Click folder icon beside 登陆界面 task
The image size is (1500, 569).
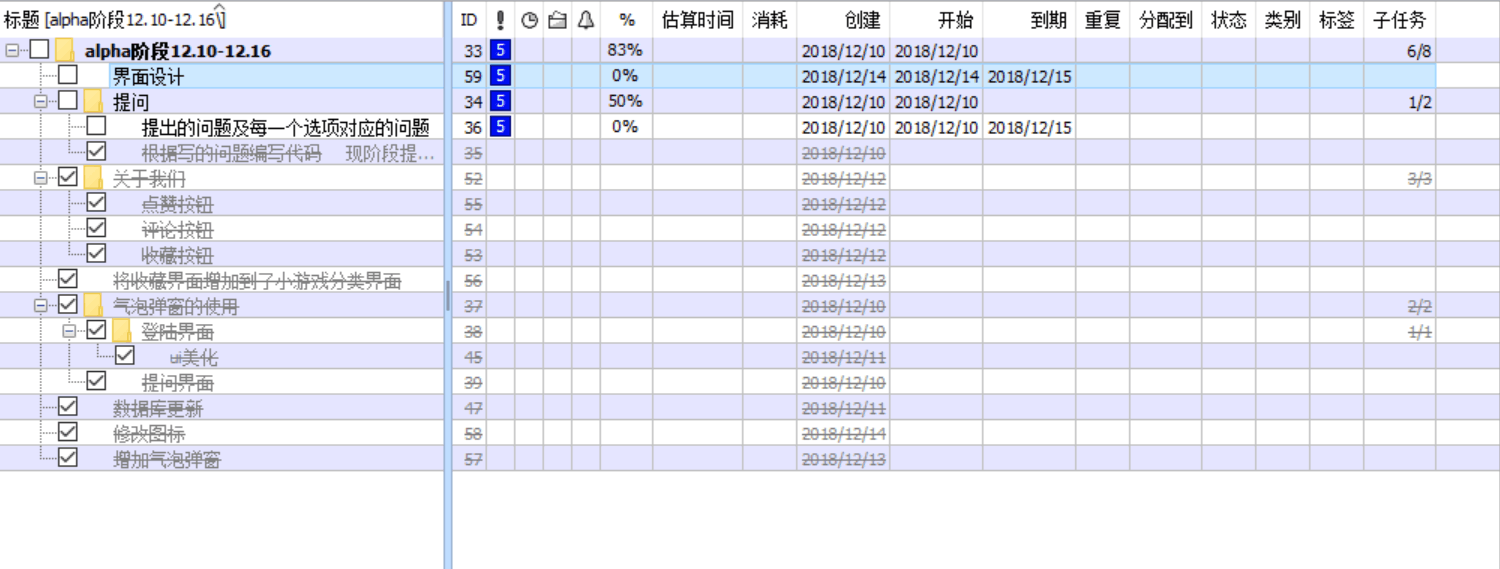coord(121,331)
